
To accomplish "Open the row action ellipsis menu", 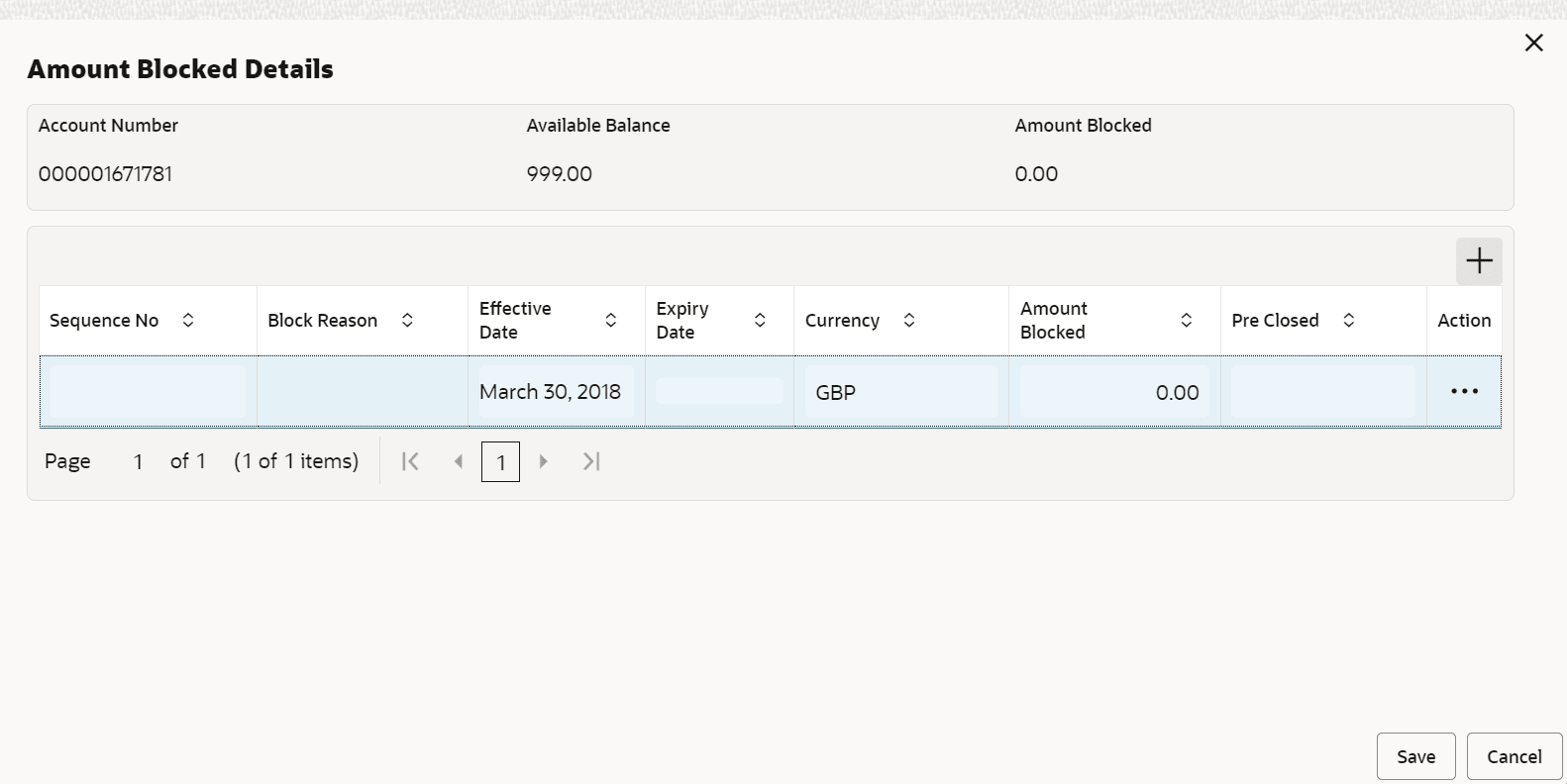I will [1464, 392].
